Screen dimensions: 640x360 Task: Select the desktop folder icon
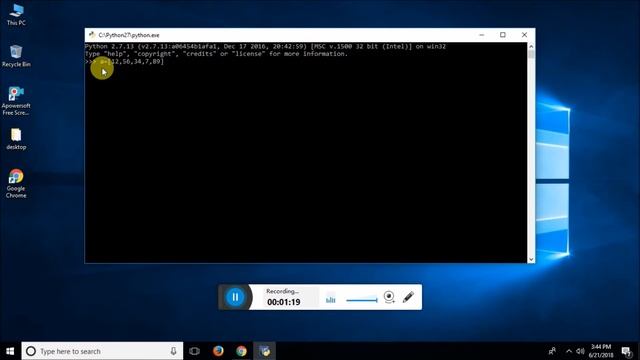coord(16,139)
